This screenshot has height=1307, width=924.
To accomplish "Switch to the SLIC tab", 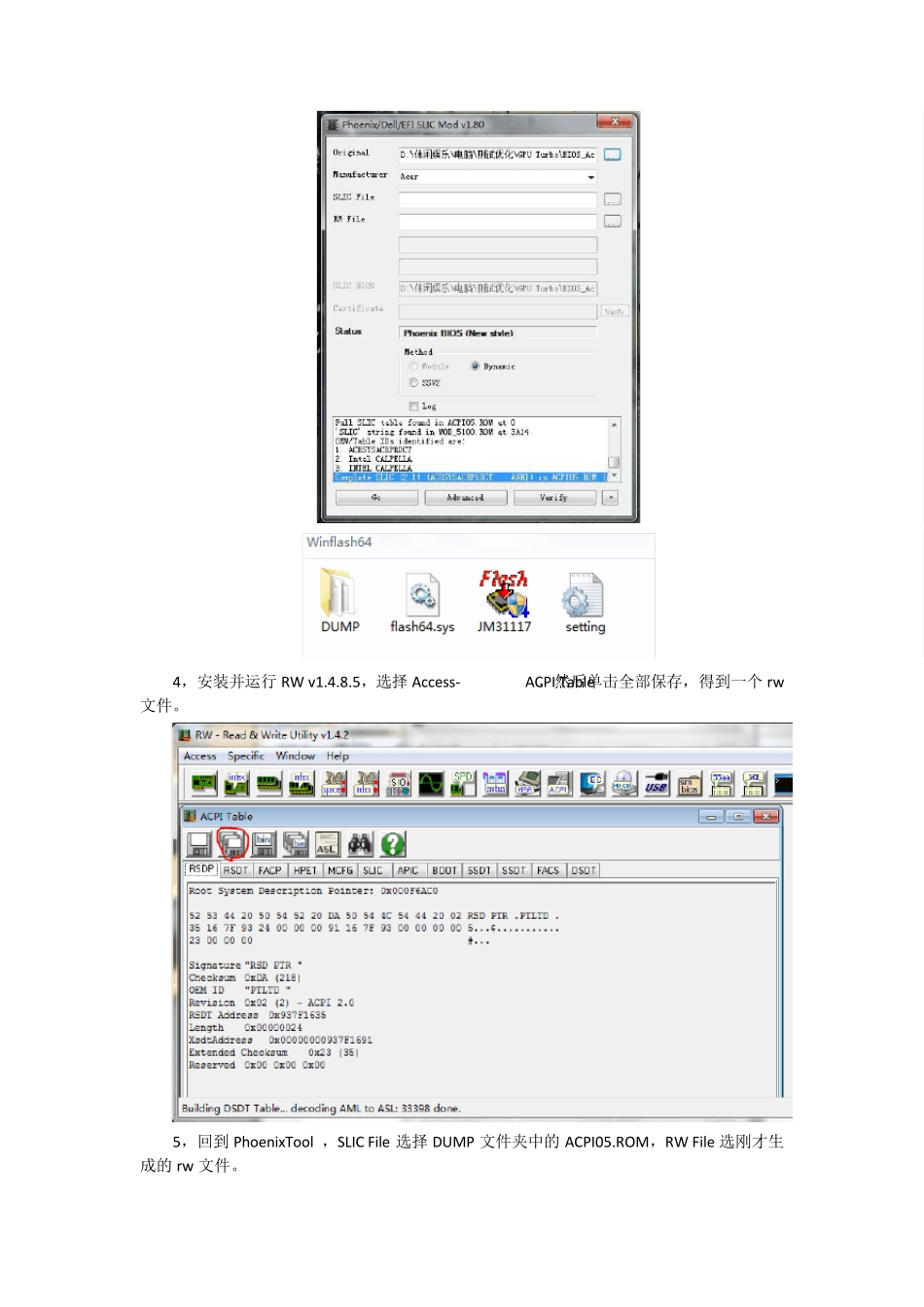I will pyautogui.click(x=373, y=870).
